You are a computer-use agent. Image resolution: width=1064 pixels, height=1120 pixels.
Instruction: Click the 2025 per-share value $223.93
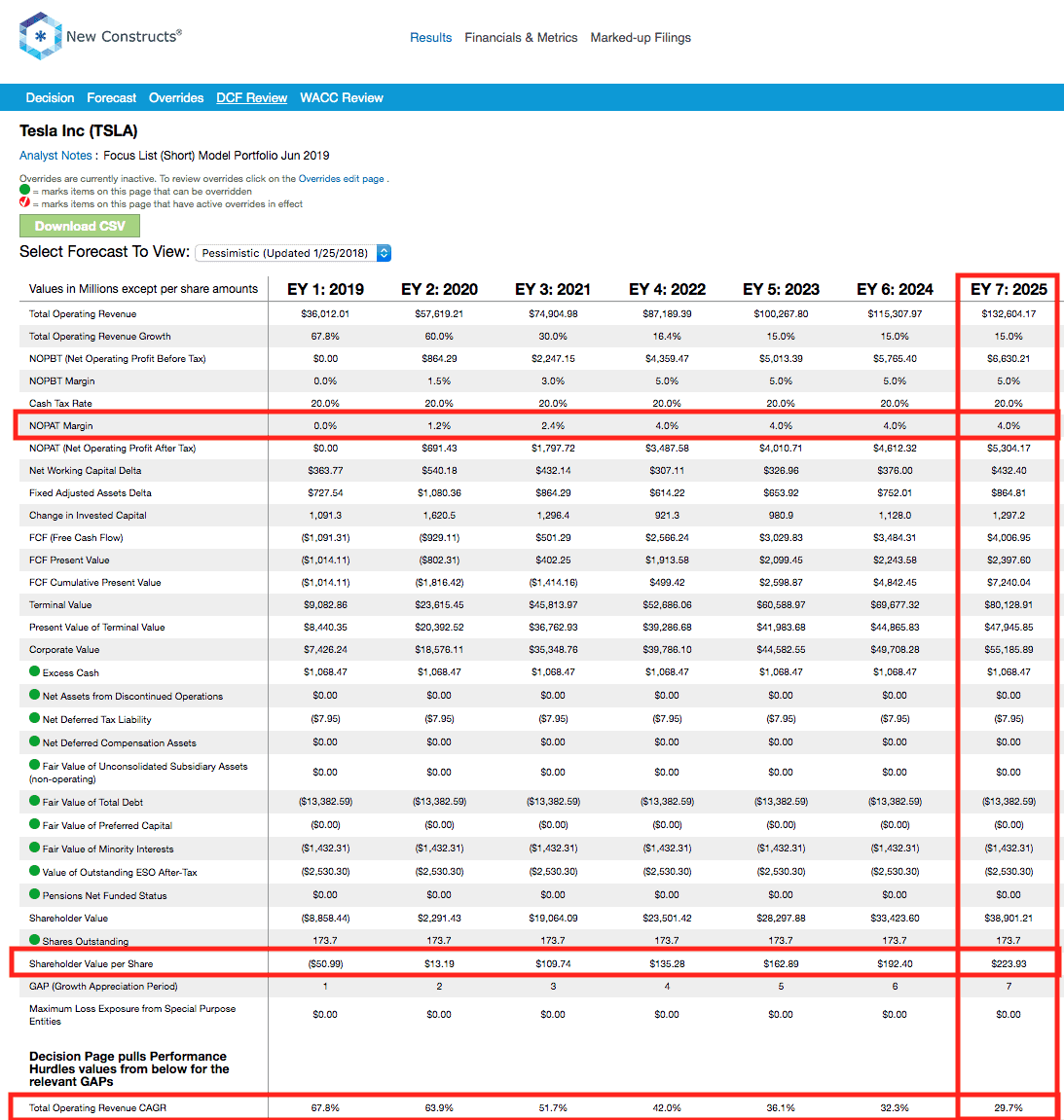tap(1009, 963)
